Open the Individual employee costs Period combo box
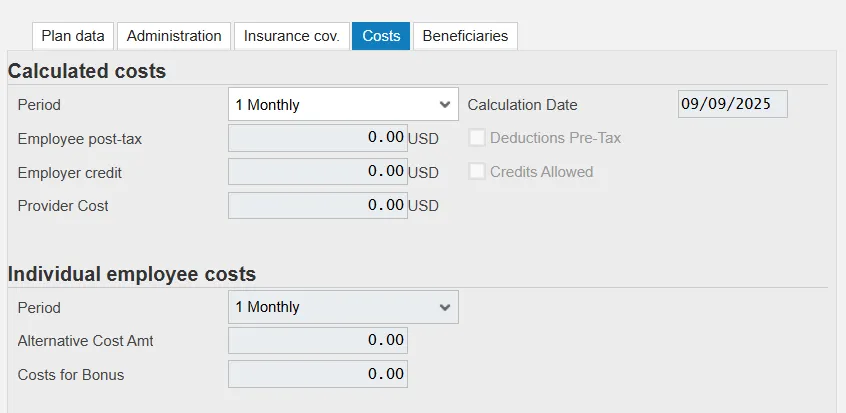The image size is (846, 413). (330, 307)
